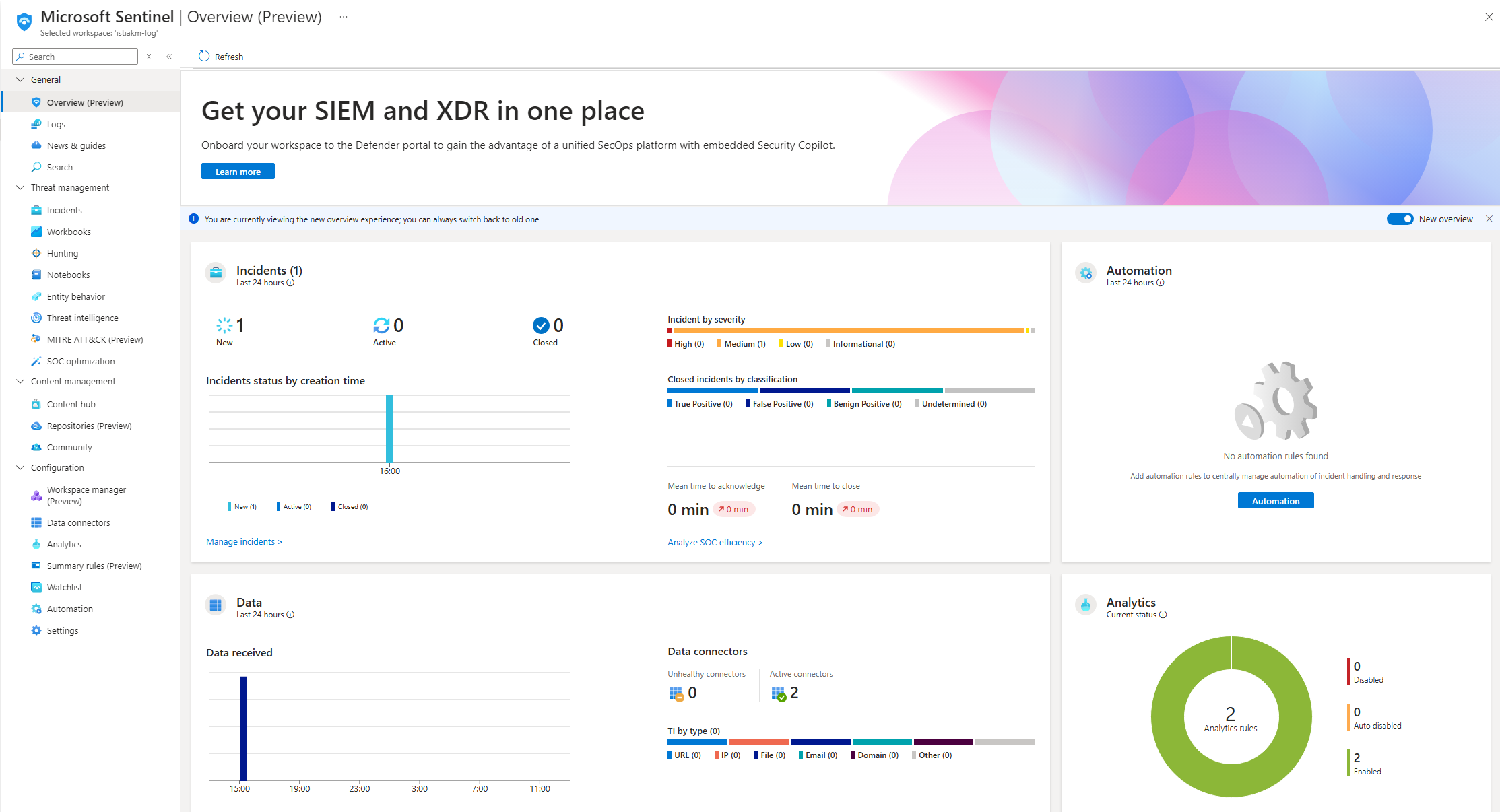Click info icon beside Automation Last 24 hours

1161,283
